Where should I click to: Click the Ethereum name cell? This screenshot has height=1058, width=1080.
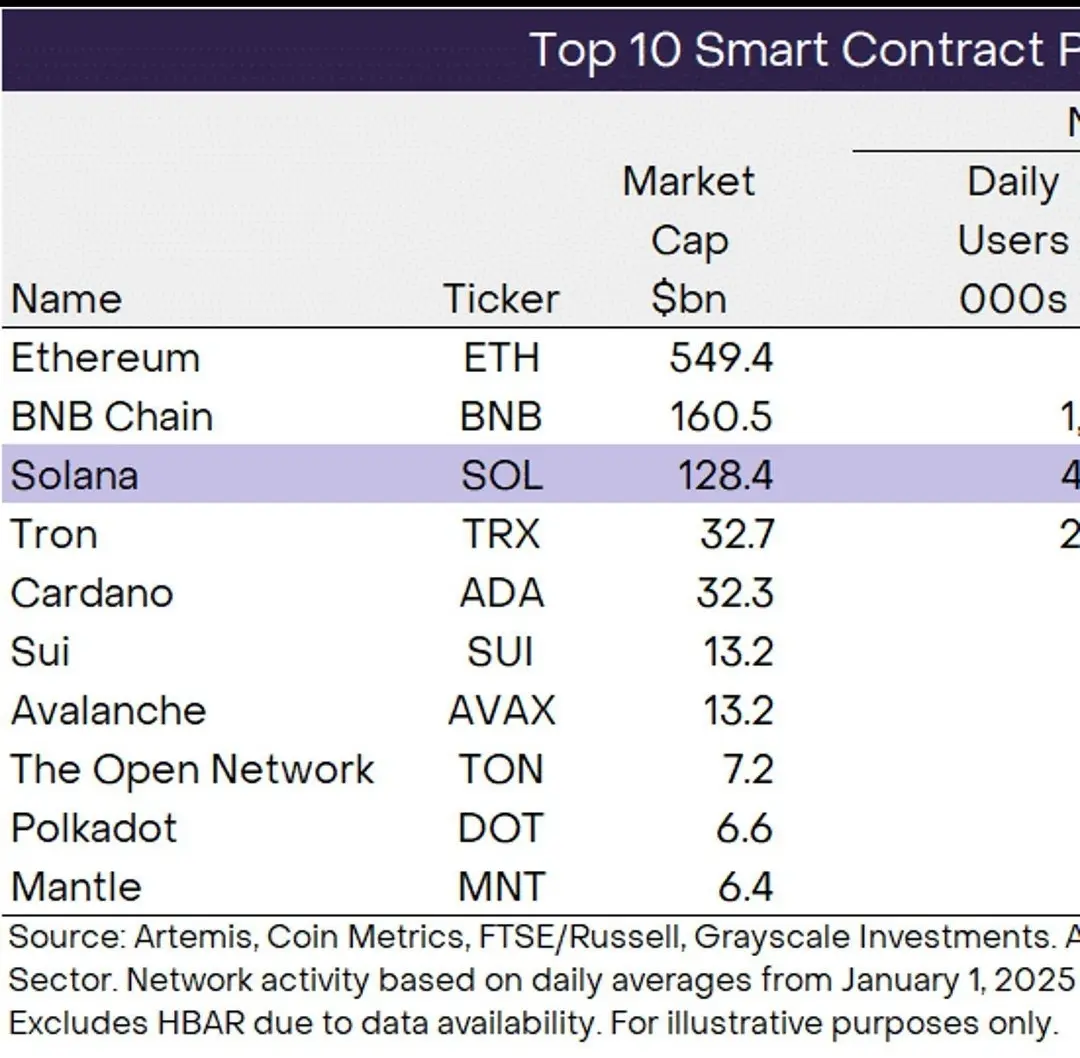pos(105,358)
